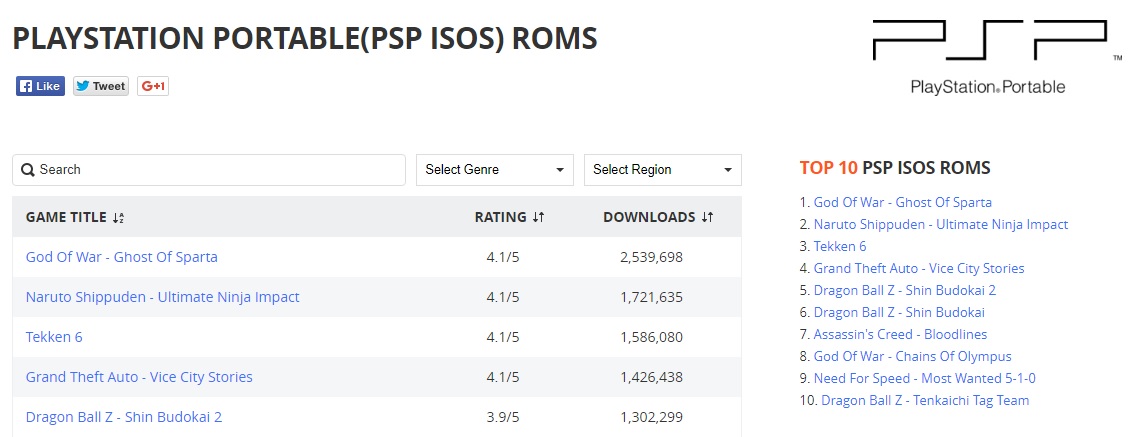This screenshot has width=1135, height=437.
Task: Open Assassin's Creed - Bloodlines in Top 10
Action: coord(900,334)
